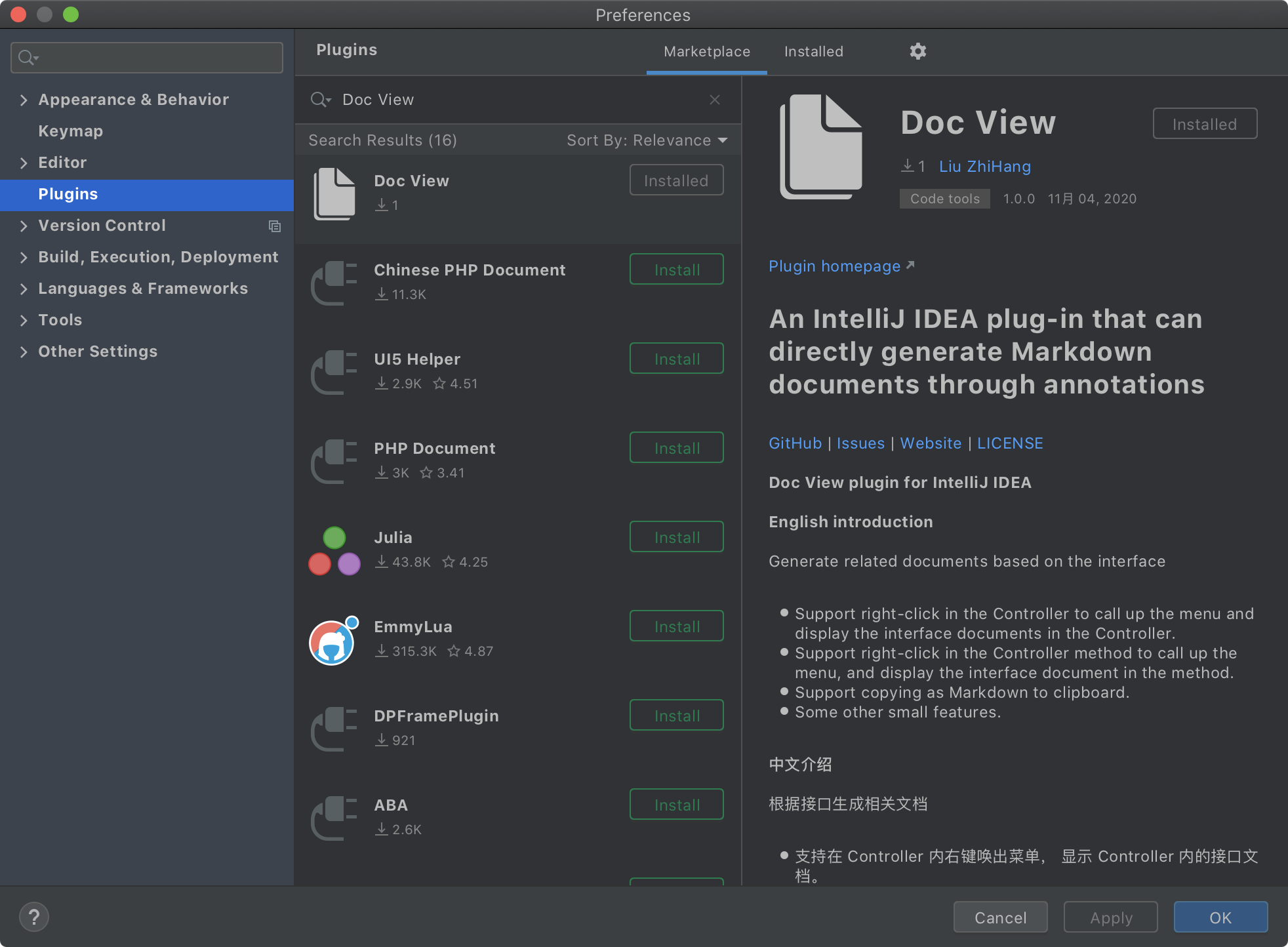
Task: Install the Chinese PHP Document plugin
Action: pyautogui.click(x=677, y=270)
